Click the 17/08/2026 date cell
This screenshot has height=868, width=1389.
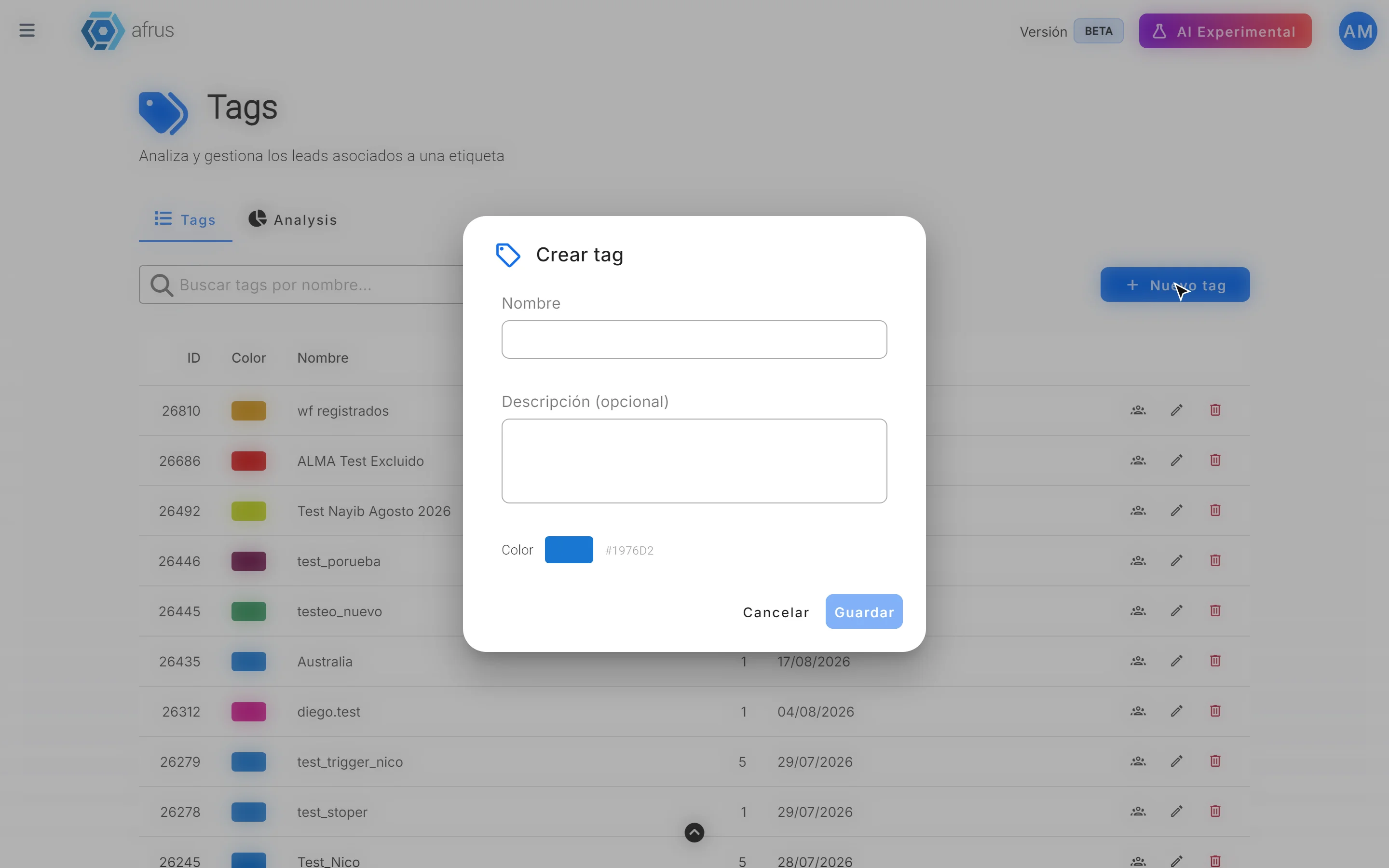[813, 661]
